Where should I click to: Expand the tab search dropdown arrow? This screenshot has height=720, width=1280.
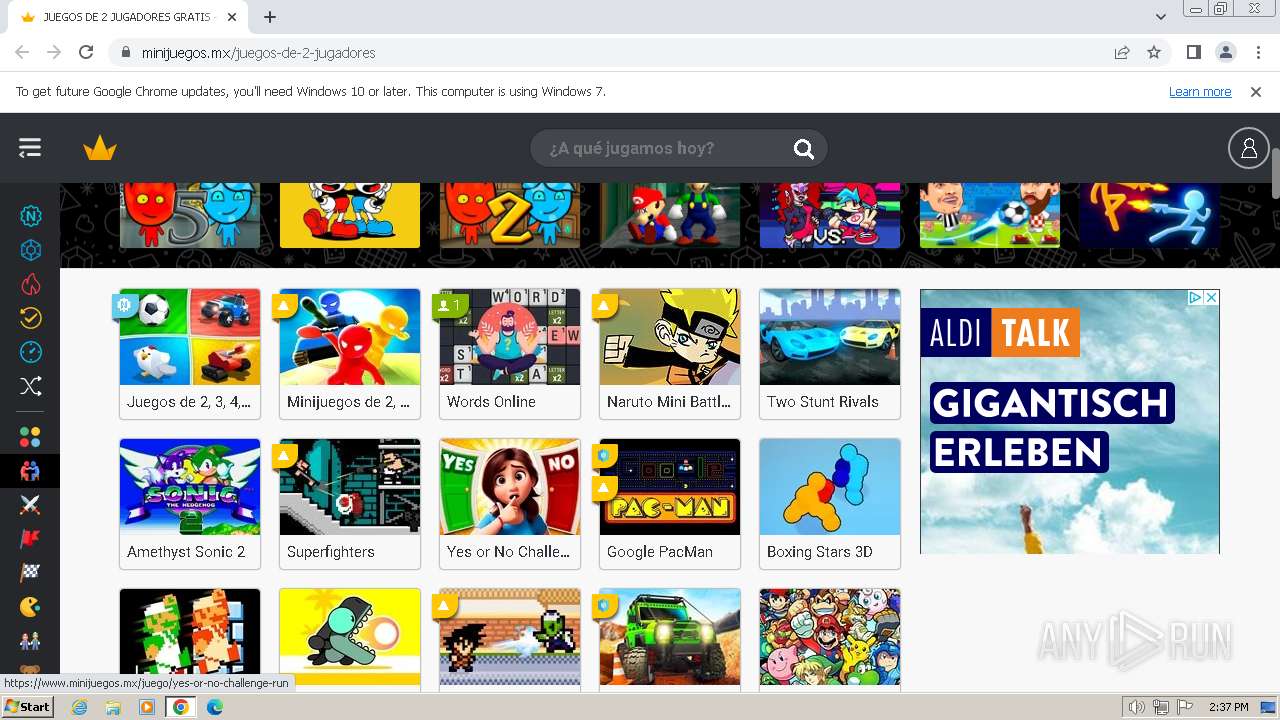1161,17
